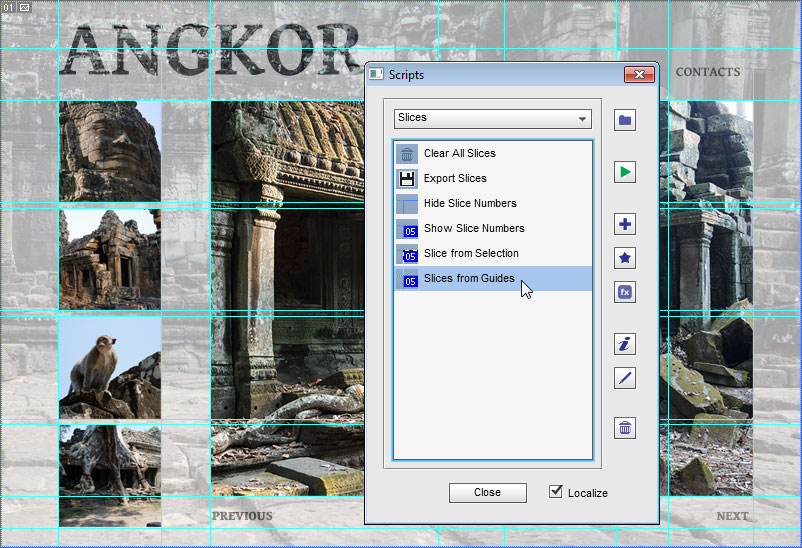This screenshot has width=802, height=548.
Task: Click the 05 icon beside Show Slice Numbers
Action: (407, 229)
